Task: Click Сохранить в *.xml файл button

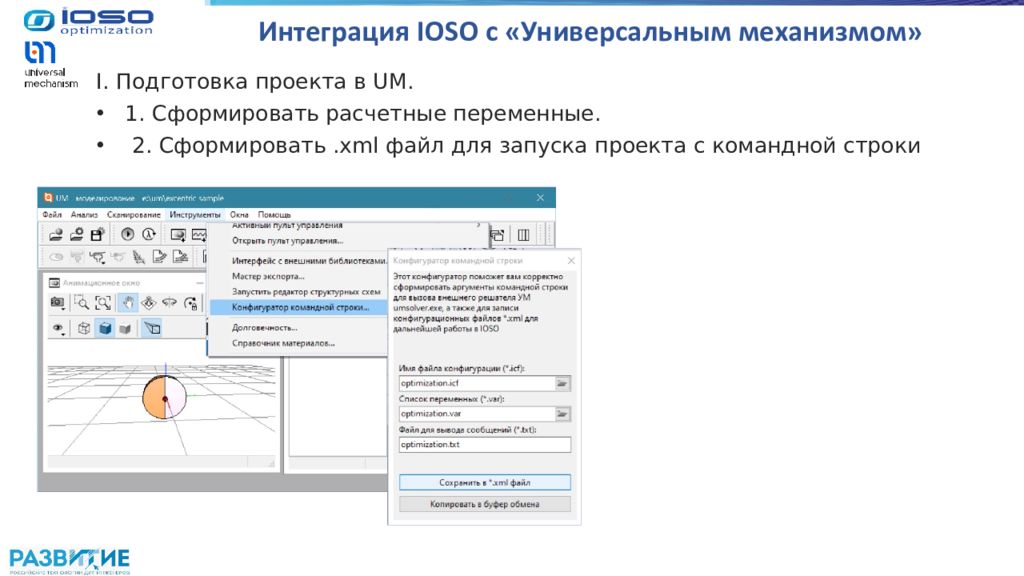Action: point(485,483)
